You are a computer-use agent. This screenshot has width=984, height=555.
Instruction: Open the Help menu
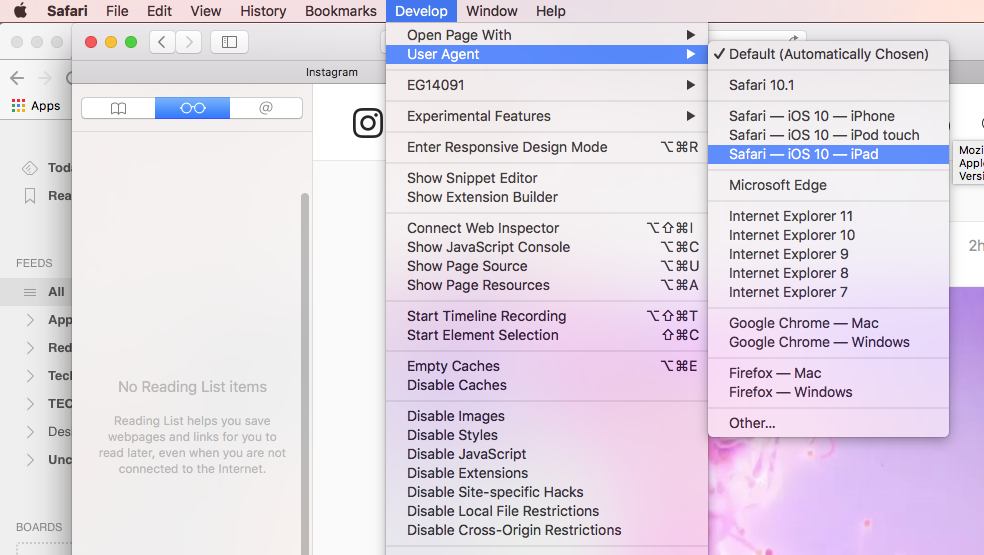(550, 11)
